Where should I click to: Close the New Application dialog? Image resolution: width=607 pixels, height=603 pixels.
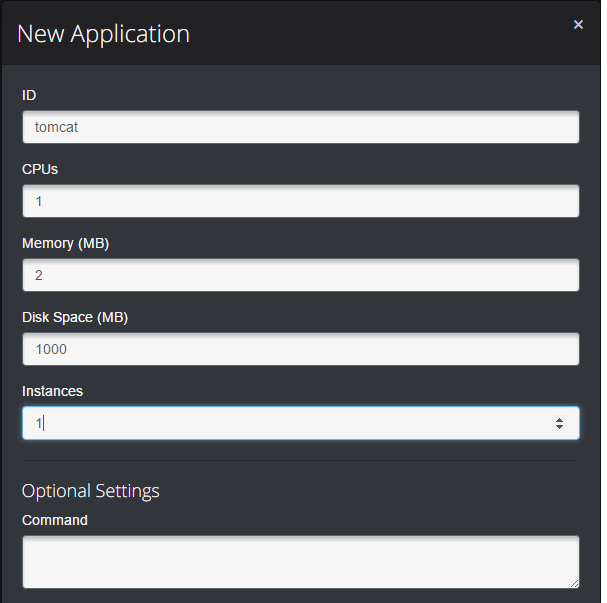[x=578, y=25]
